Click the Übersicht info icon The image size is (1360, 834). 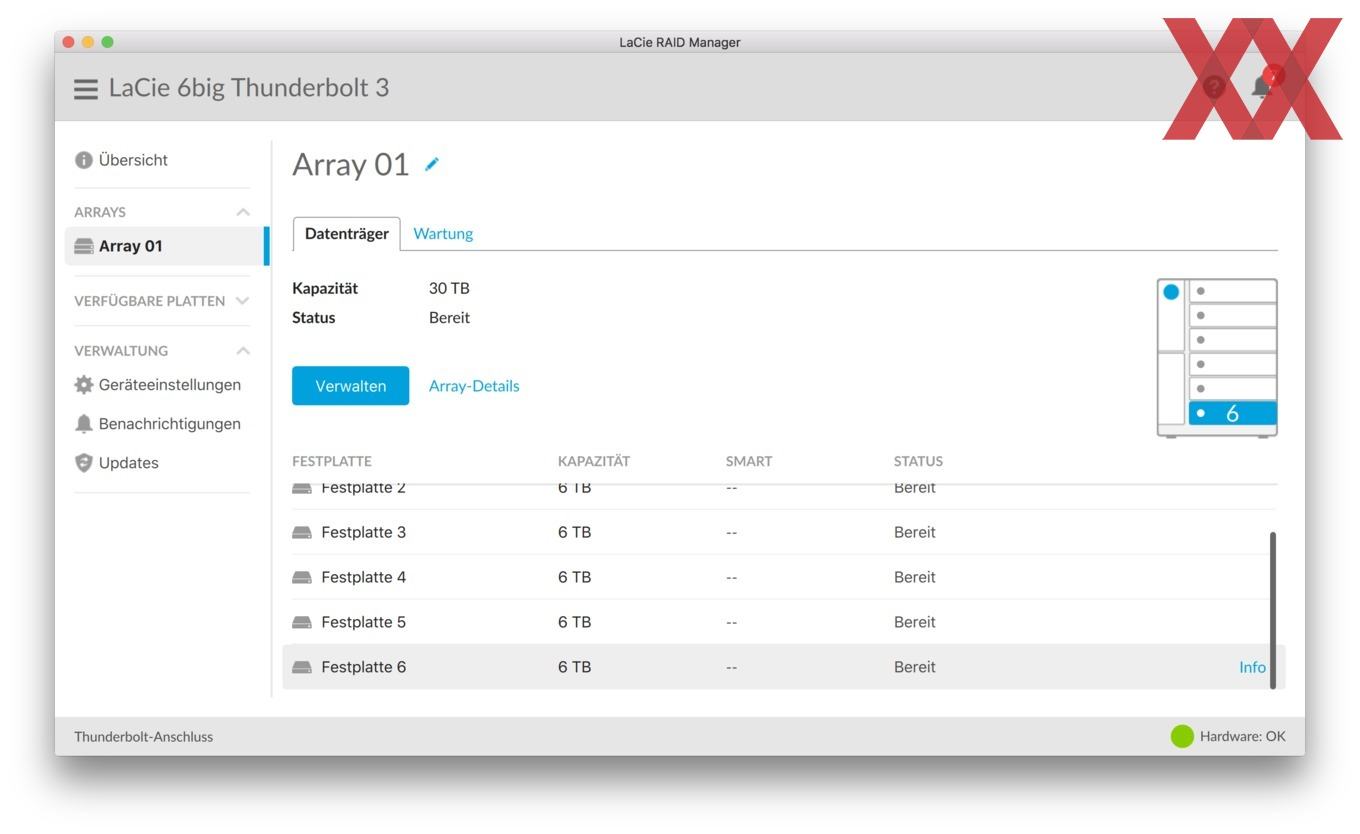point(84,160)
